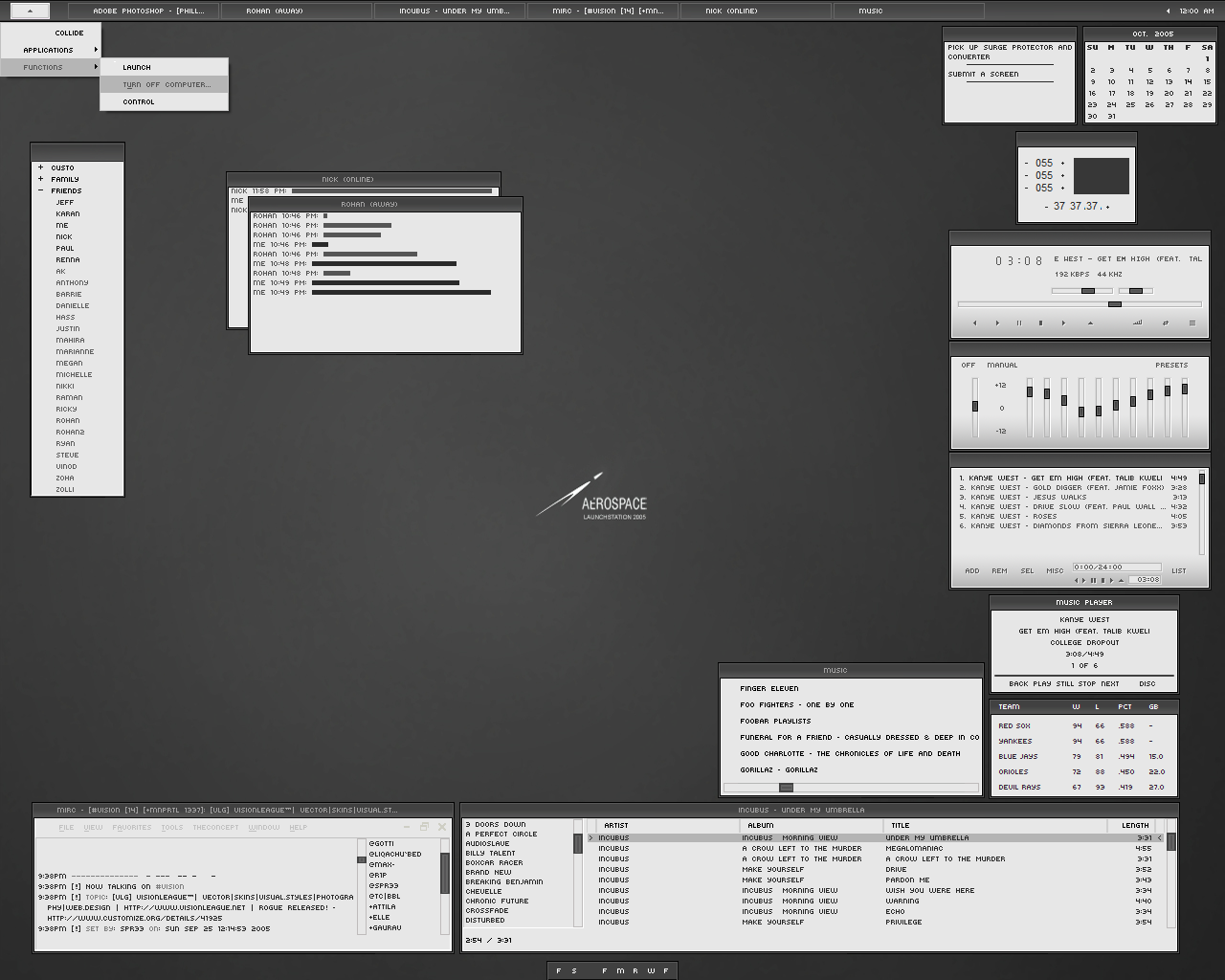
Task: Open mIRC File menu
Action: (66, 827)
